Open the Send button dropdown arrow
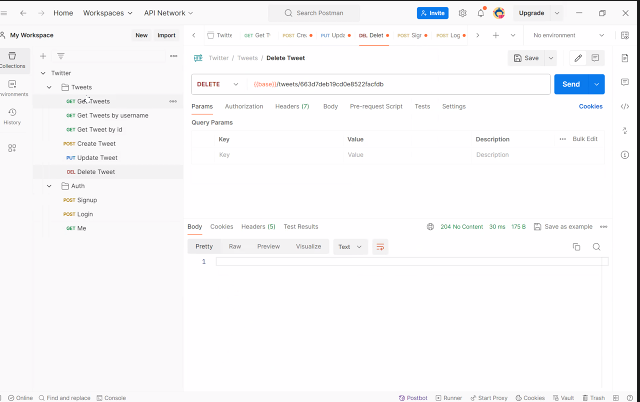640x402 pixels. click(x=596, y=84)
